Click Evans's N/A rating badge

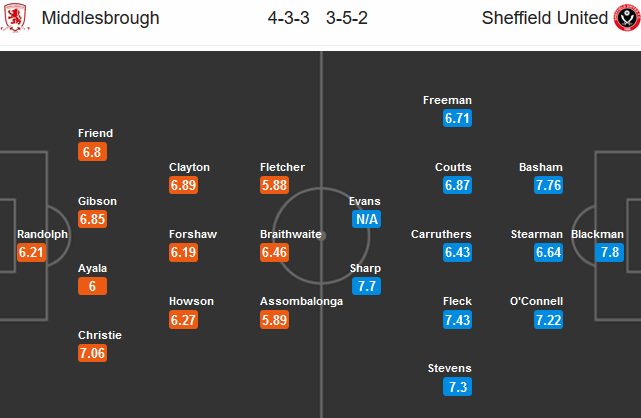tap(366, 219)
